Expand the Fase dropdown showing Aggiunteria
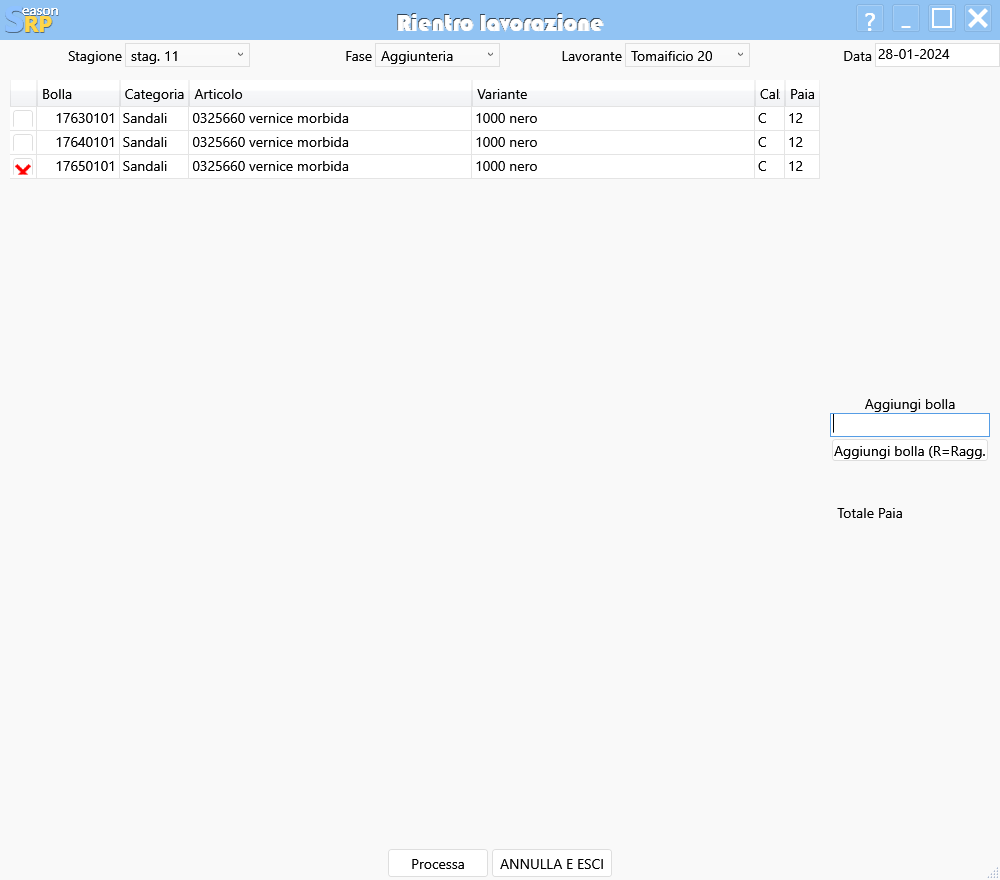Viewport: 1000px width, 880px height. pos(437,56)
